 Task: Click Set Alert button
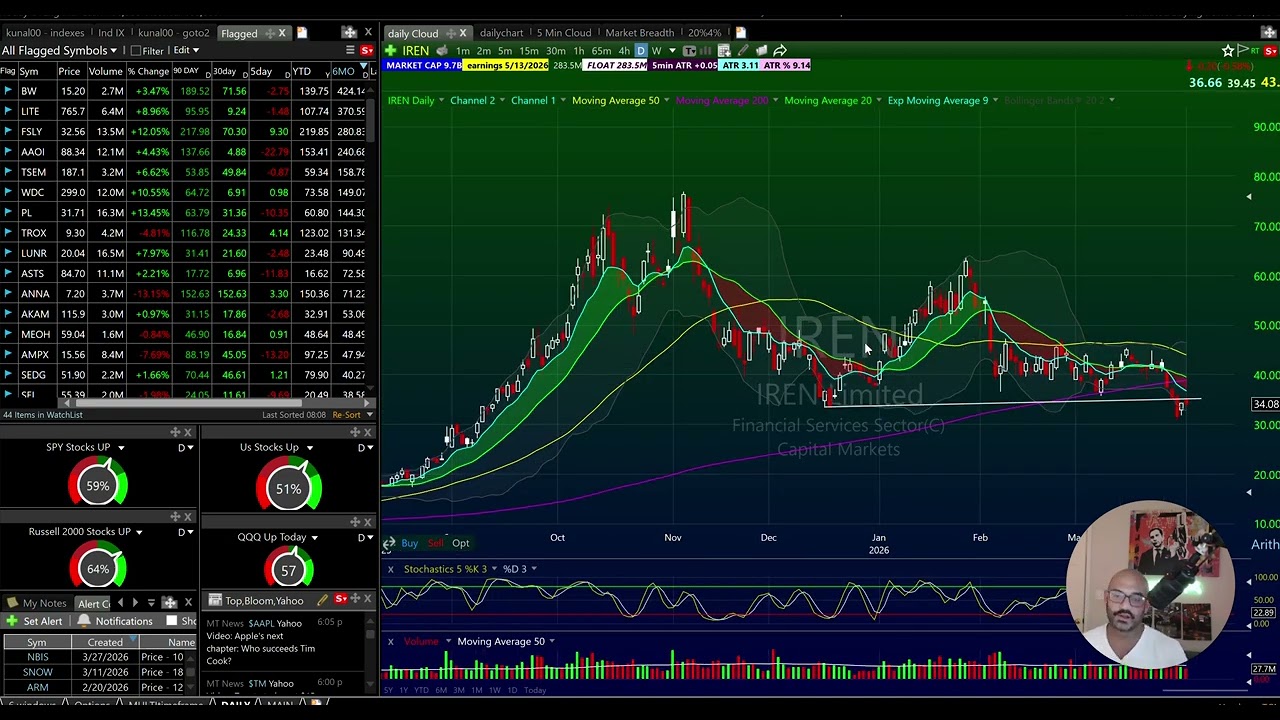click(x=42, y=621)
